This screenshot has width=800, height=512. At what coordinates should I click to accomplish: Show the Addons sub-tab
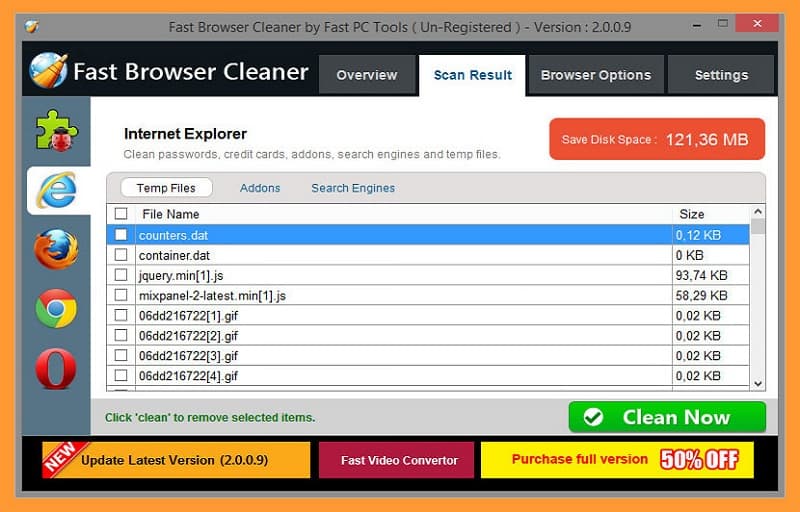[260, 188]
